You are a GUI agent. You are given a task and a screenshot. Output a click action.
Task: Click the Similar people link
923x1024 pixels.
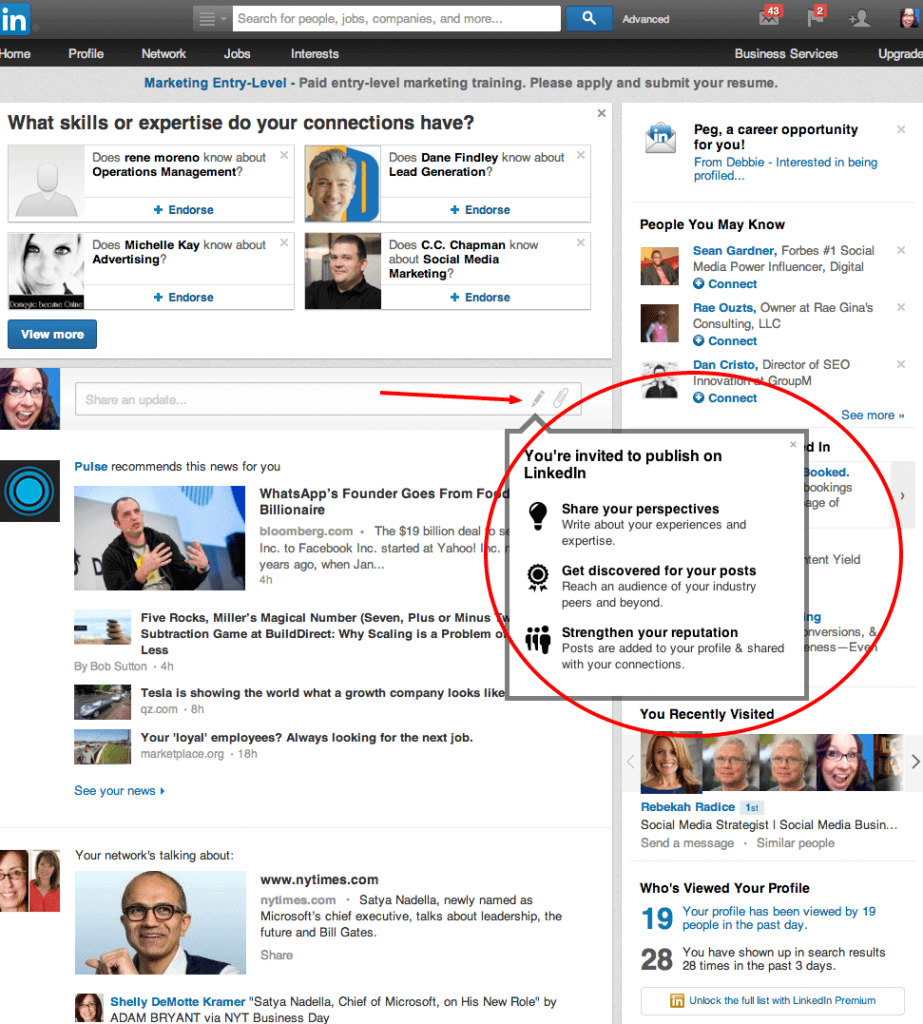coord(795,842)
